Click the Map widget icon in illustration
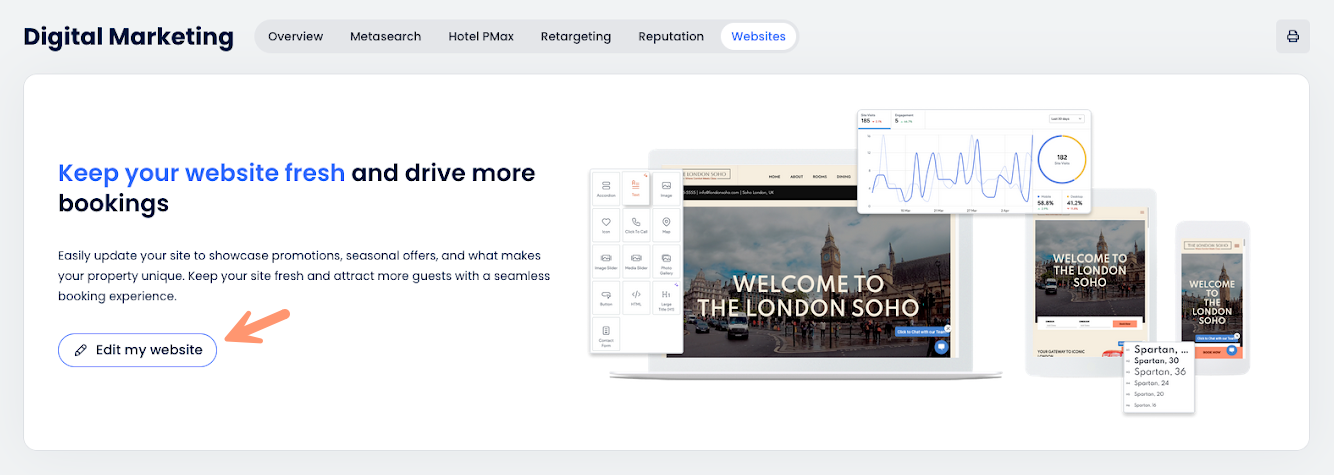The width and height of the screenshot is (1334, 475). 666,224
